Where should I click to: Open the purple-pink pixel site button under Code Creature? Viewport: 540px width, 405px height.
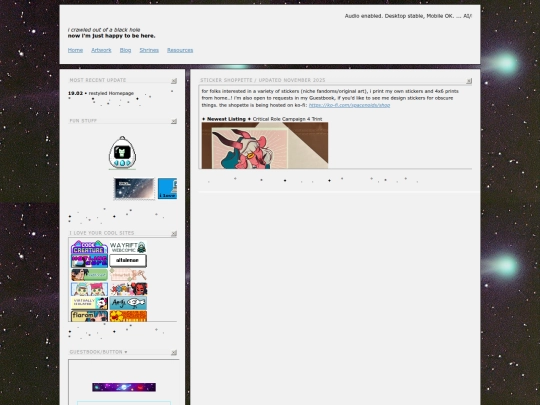click(89, 261)
